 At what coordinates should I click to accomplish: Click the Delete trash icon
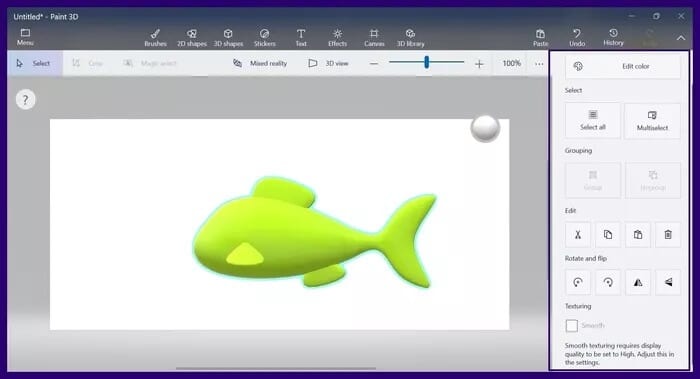click(668, 235)
